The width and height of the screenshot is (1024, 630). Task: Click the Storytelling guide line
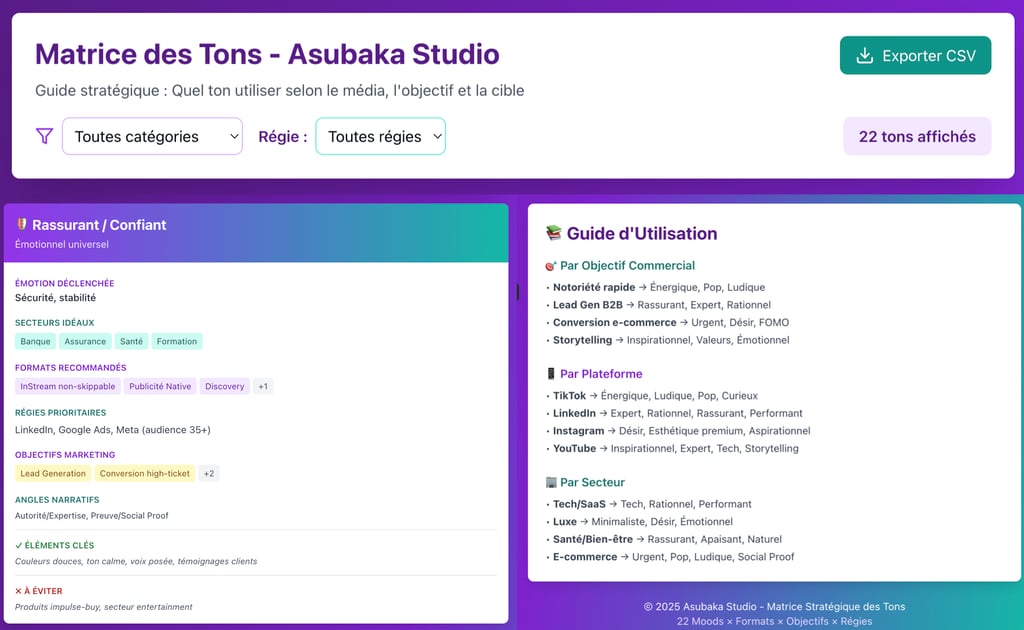(x=667, y=340)
